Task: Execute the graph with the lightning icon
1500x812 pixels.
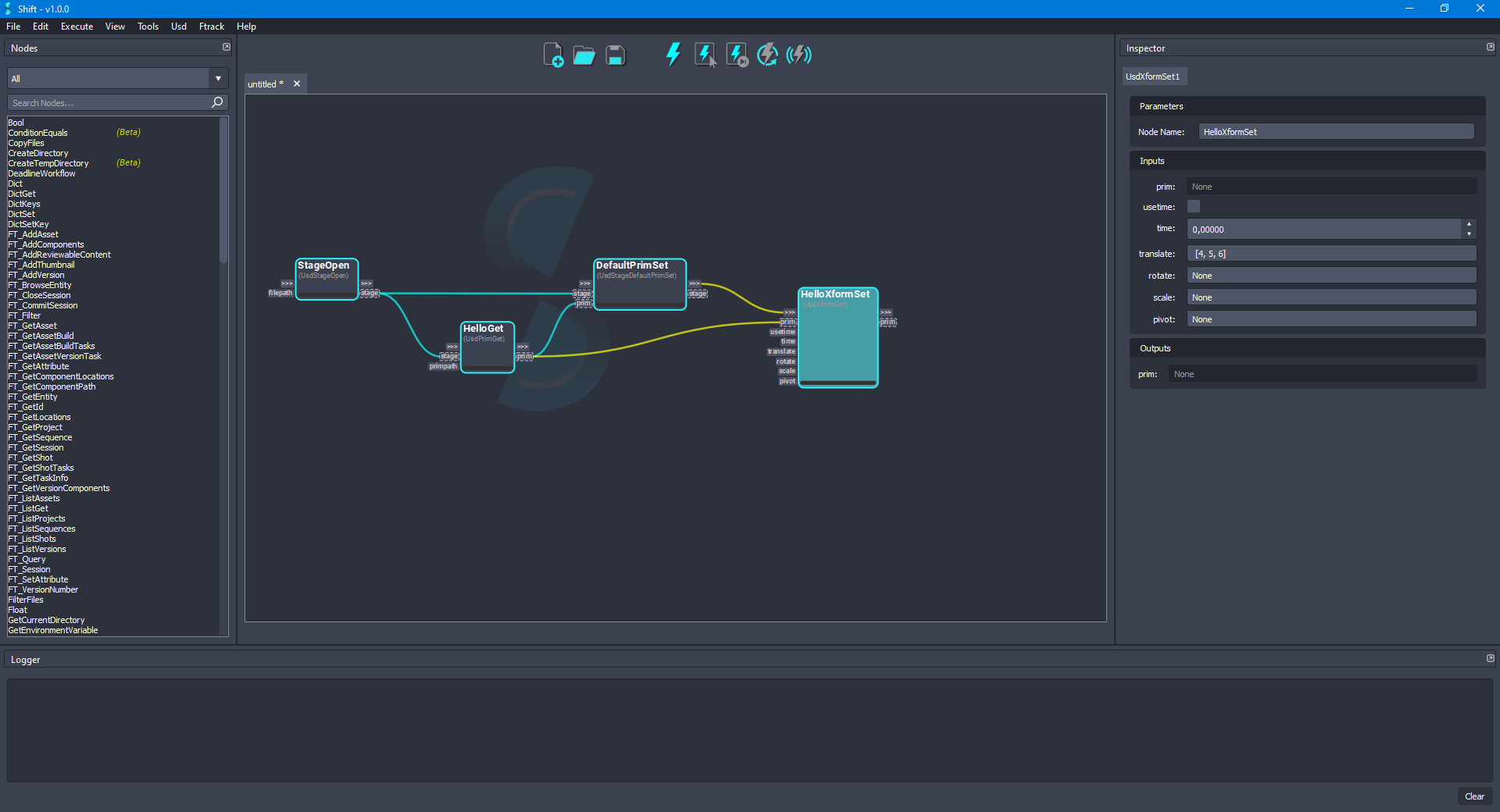Action: pyautogui.click(x=673, y=55)
